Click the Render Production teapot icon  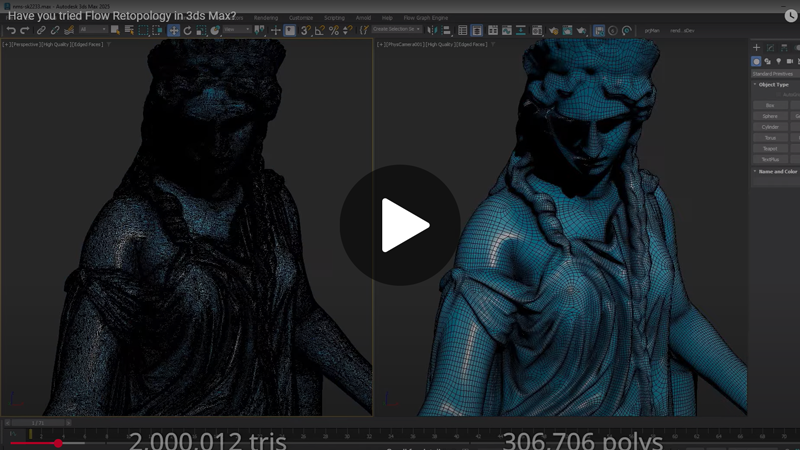click(581, 31)
